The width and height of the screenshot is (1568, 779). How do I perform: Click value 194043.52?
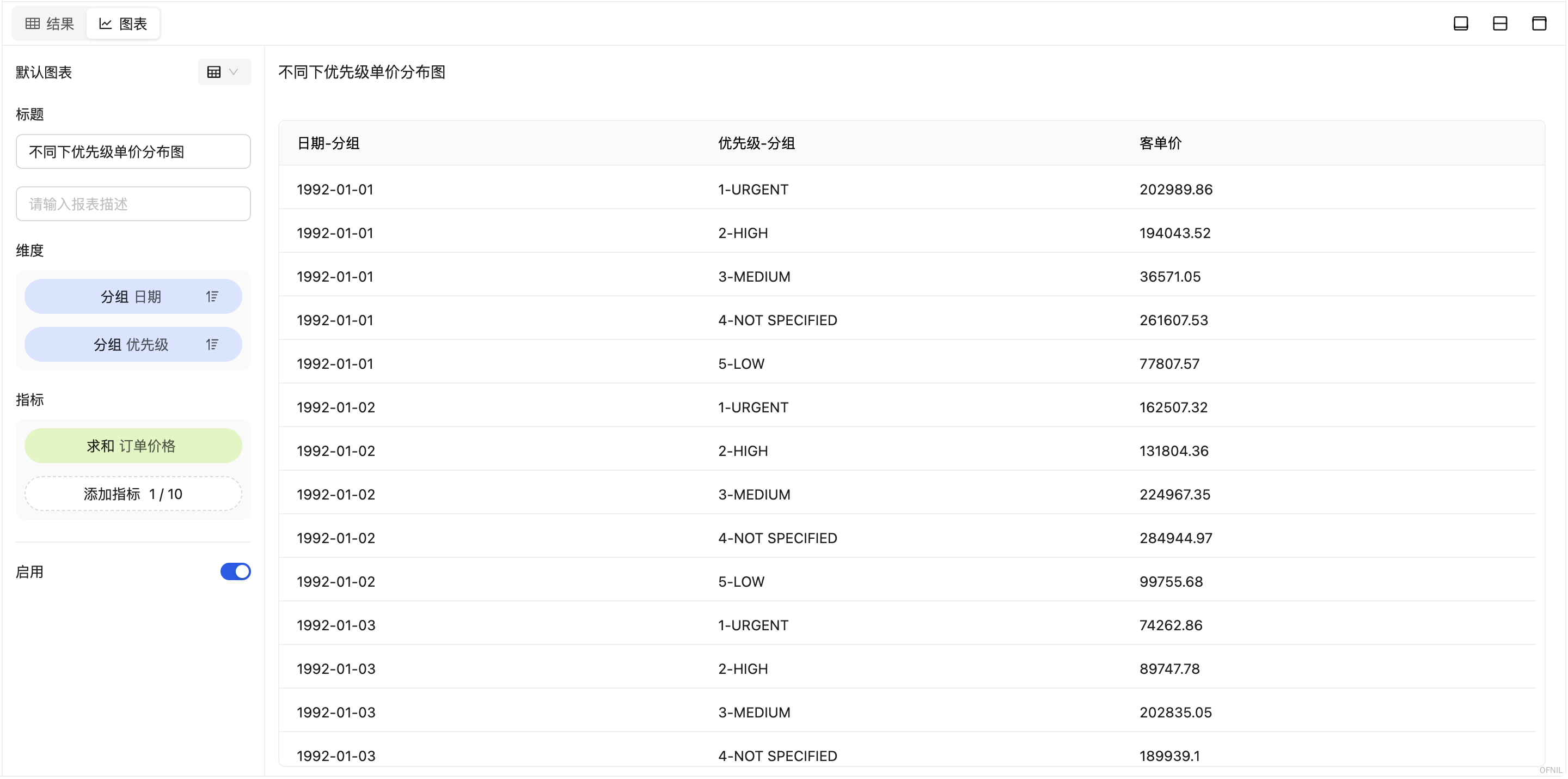1175,233
